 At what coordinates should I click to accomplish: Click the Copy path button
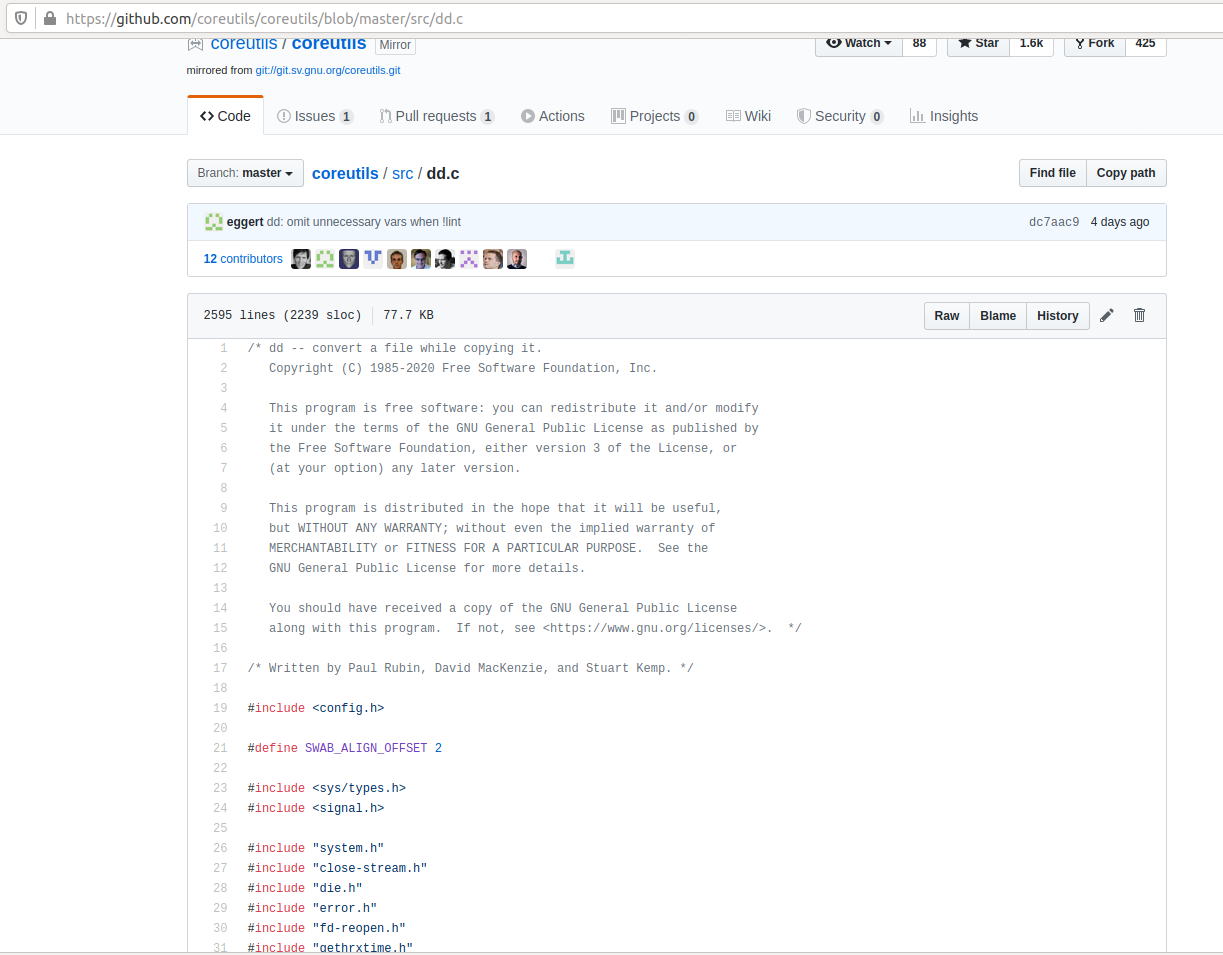1126,173
